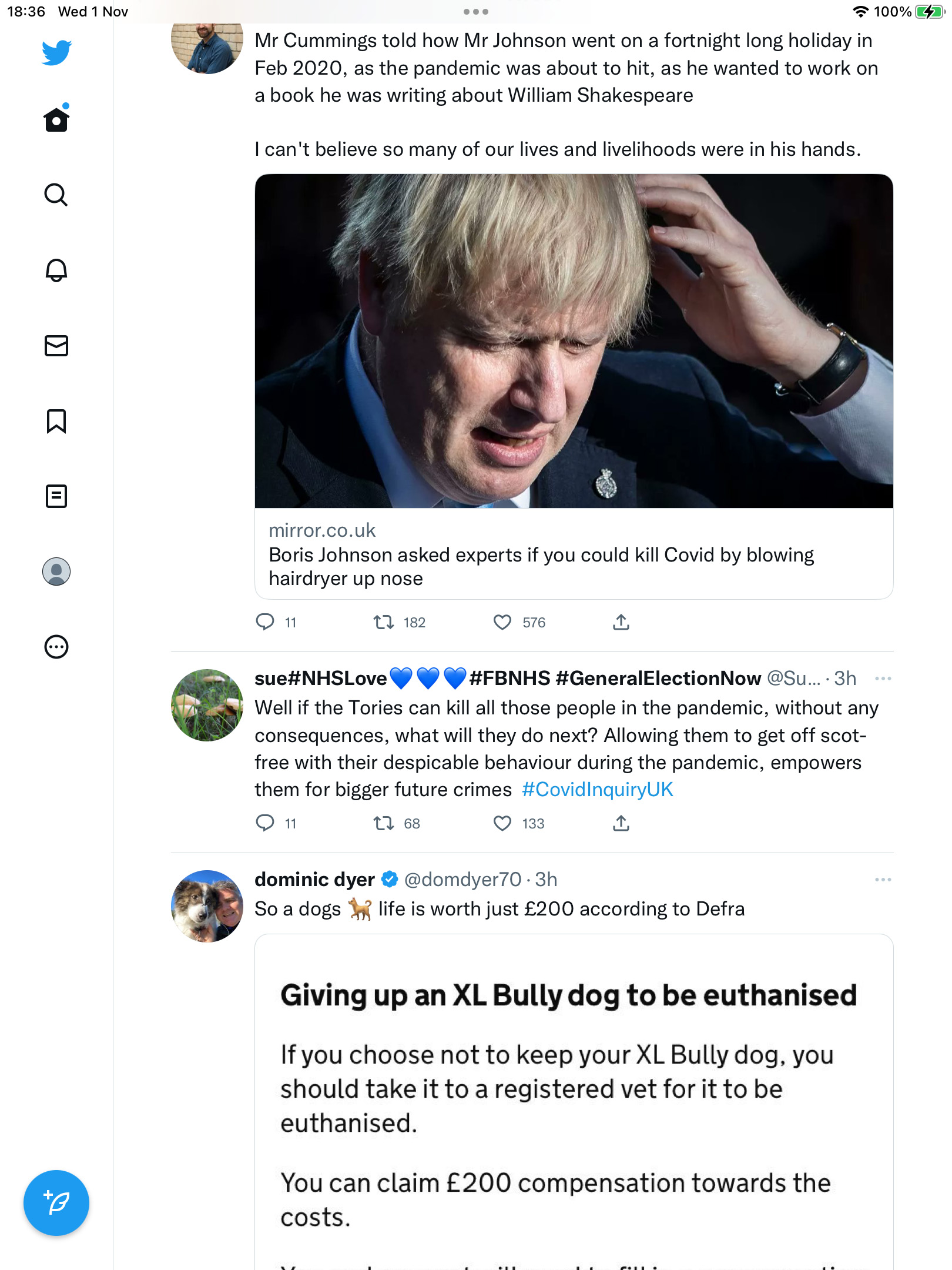Open Profile icon in sidebar
The image size is (952, 1270).
click(x=56, y=571)
